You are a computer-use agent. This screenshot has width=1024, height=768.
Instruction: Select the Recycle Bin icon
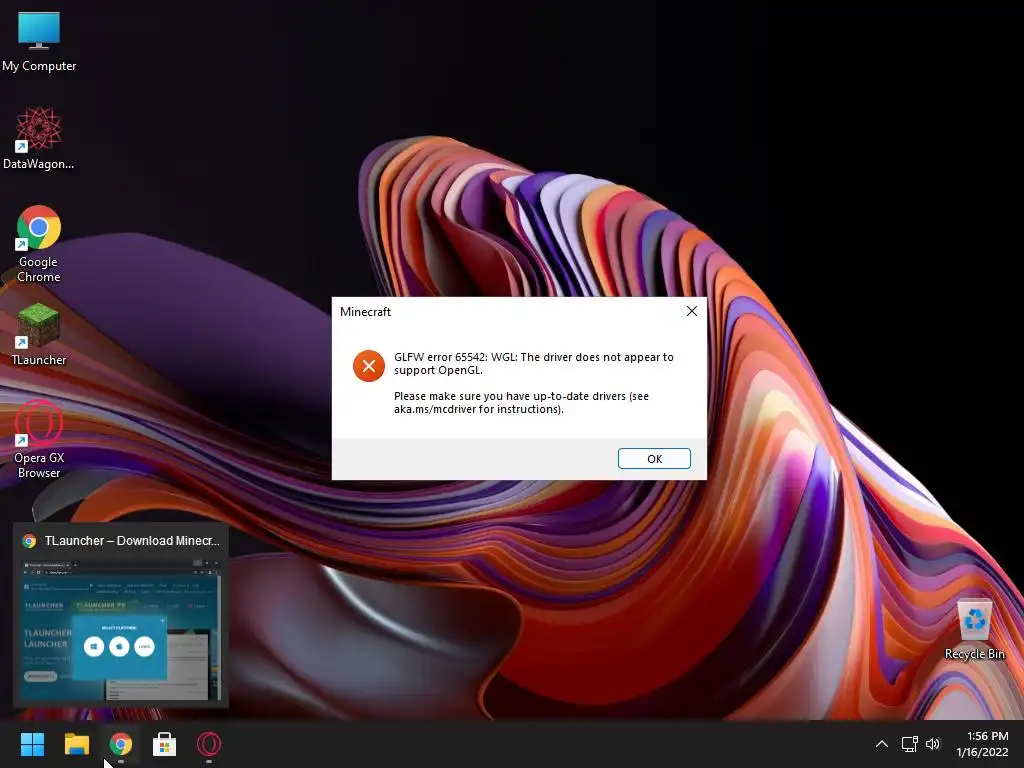click(x=974, y=630)
